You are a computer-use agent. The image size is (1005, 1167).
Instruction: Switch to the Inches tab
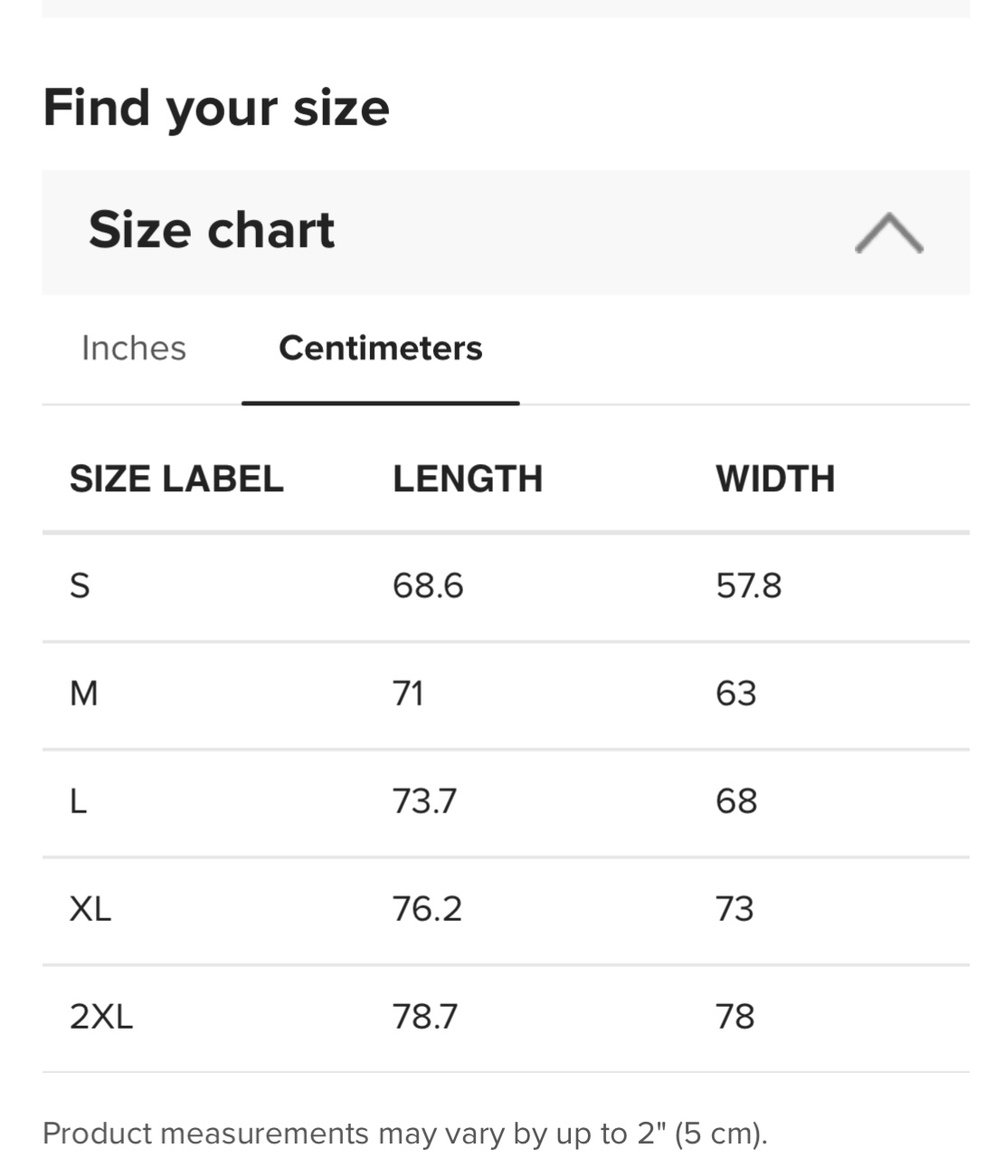point(133,348)
